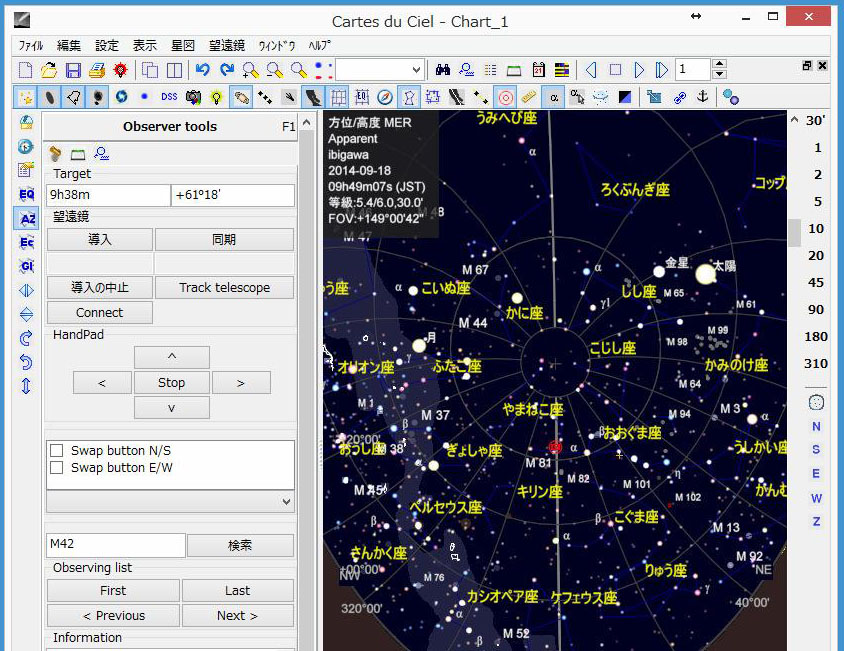The image size is (844, 651).
Task: Redo the change with the blue redo arrow
Action: (227, 70)
